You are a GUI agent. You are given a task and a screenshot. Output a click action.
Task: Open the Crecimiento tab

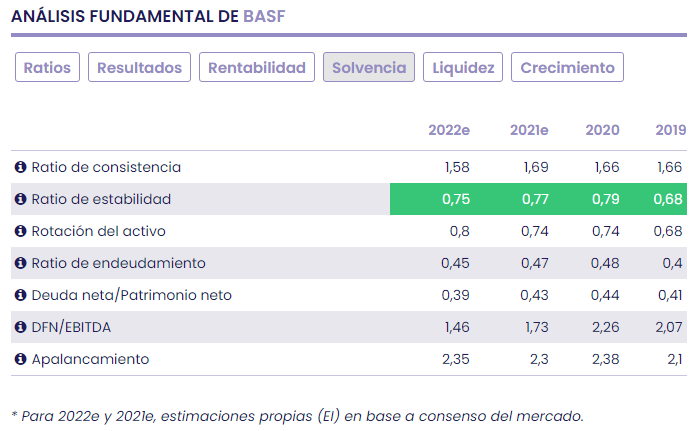[567, 68]
